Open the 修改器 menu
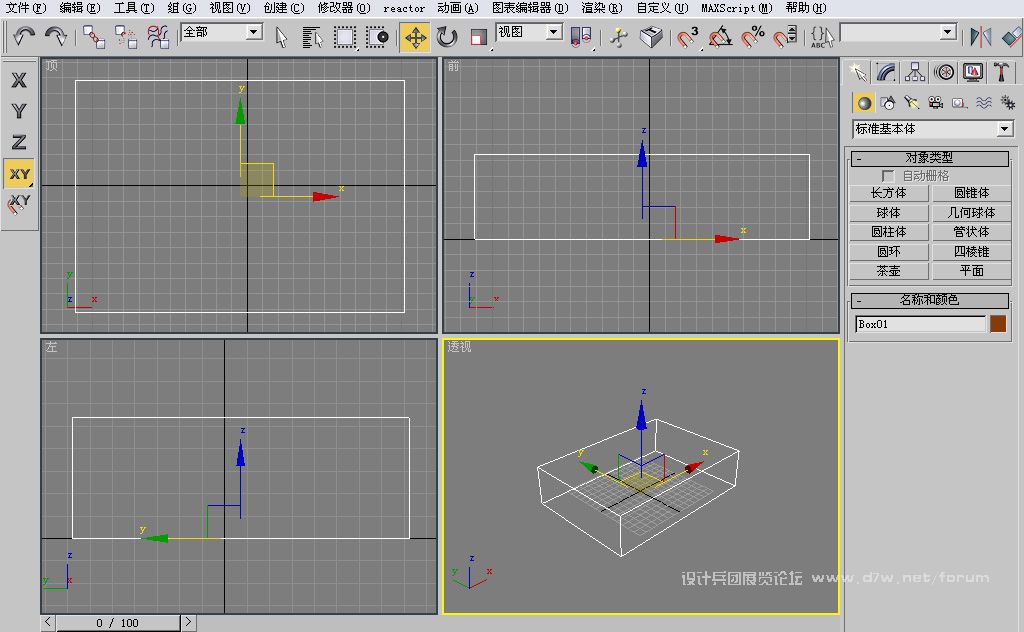 (344, 8)
